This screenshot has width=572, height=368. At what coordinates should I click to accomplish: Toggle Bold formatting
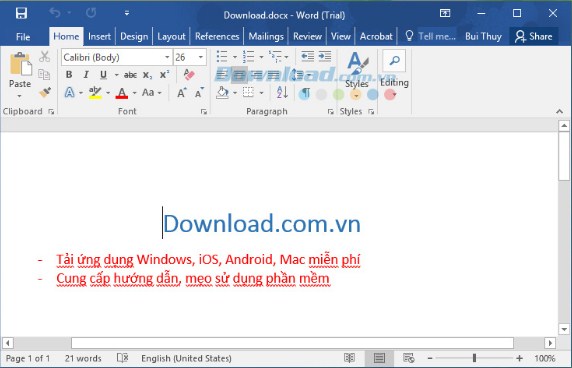point(69,75)
